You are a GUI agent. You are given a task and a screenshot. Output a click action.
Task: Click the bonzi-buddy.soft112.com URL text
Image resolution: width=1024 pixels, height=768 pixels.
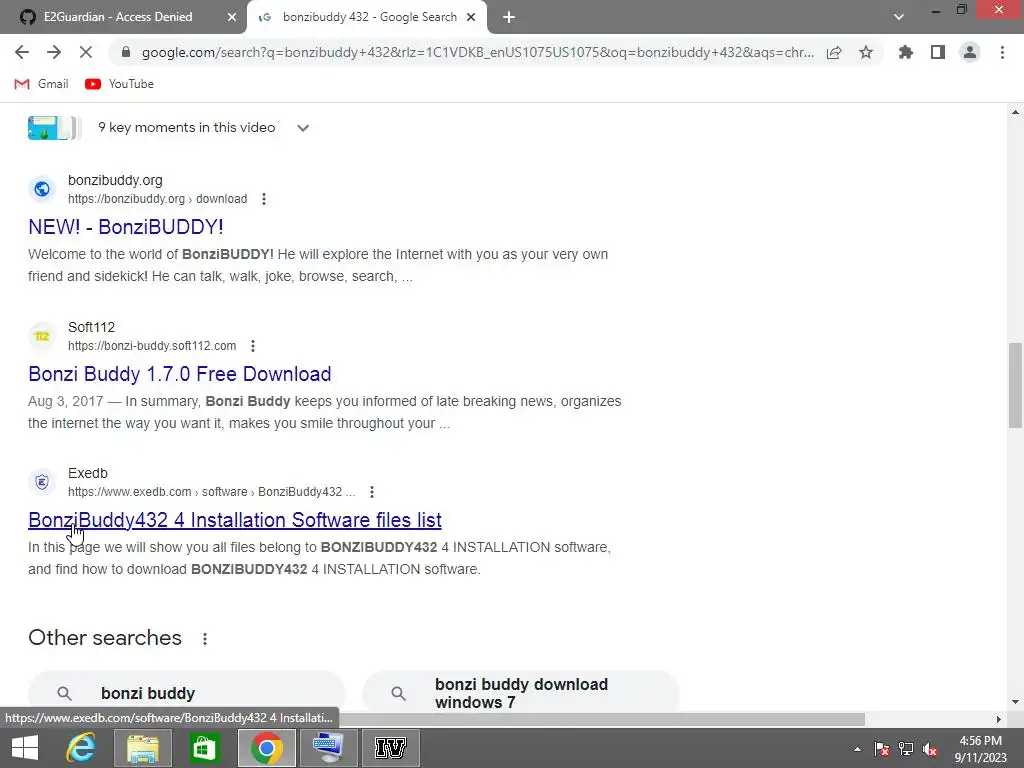(152, 346)
